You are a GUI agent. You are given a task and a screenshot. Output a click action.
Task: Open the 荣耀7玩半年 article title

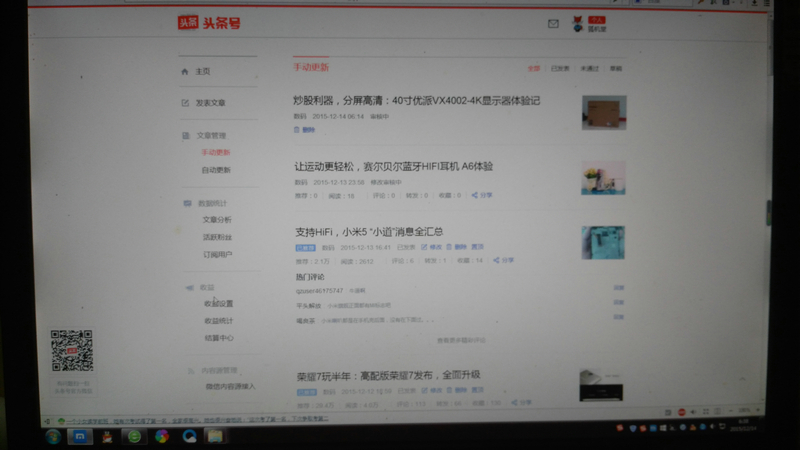pos(388,376)
